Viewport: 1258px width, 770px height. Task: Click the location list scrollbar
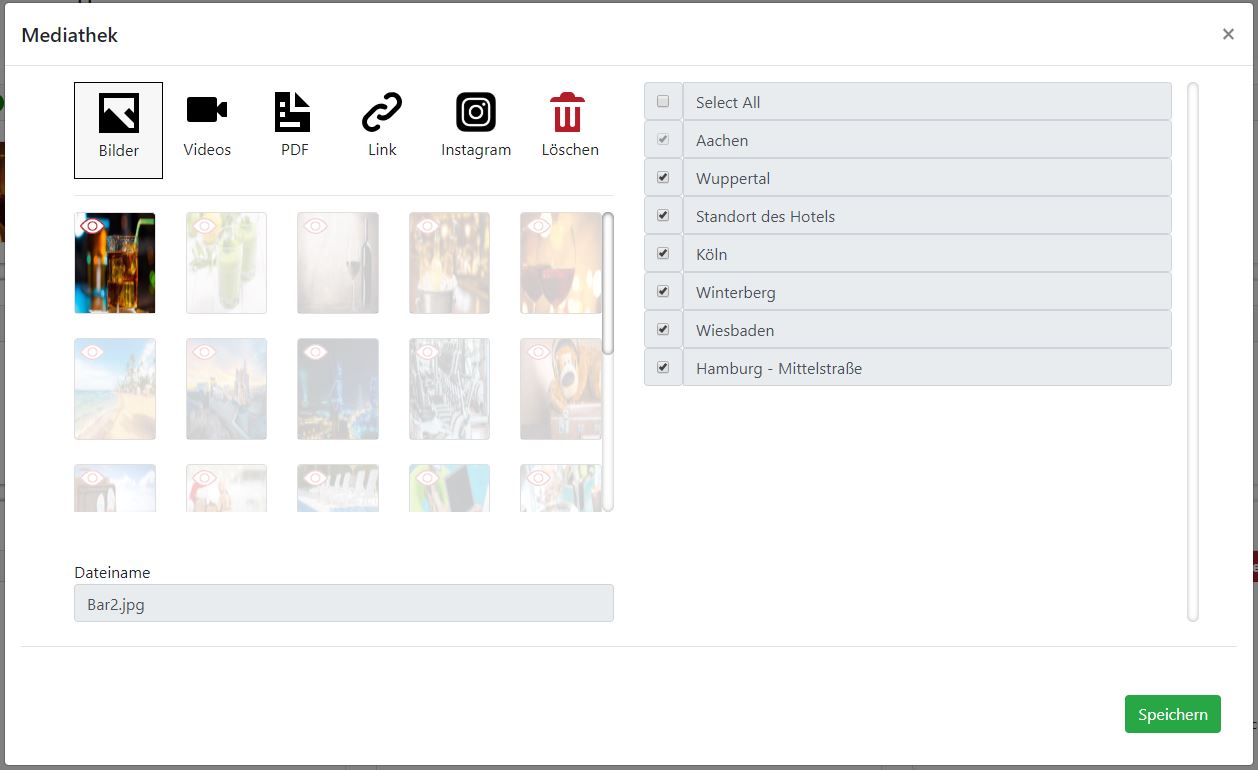1192,350
